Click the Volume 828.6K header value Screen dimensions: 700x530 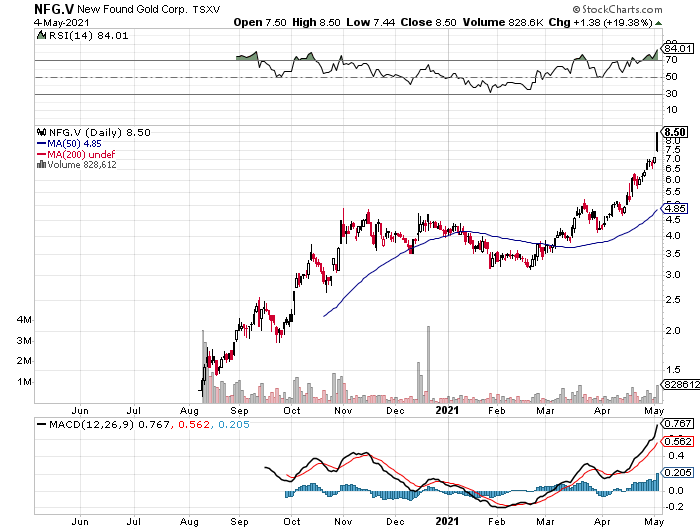click(x=503, y=22)
